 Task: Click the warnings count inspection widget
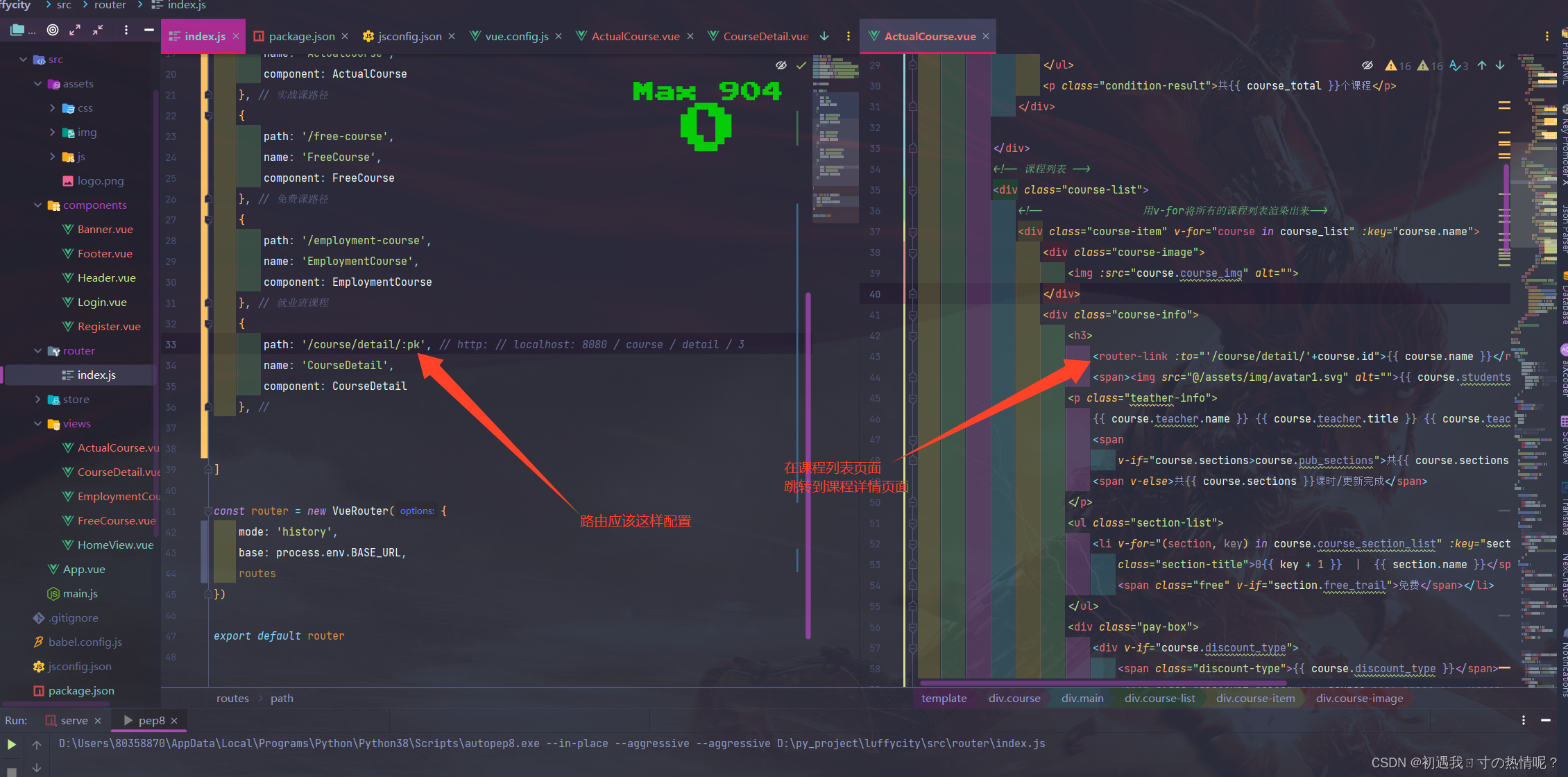point(1398,66)
